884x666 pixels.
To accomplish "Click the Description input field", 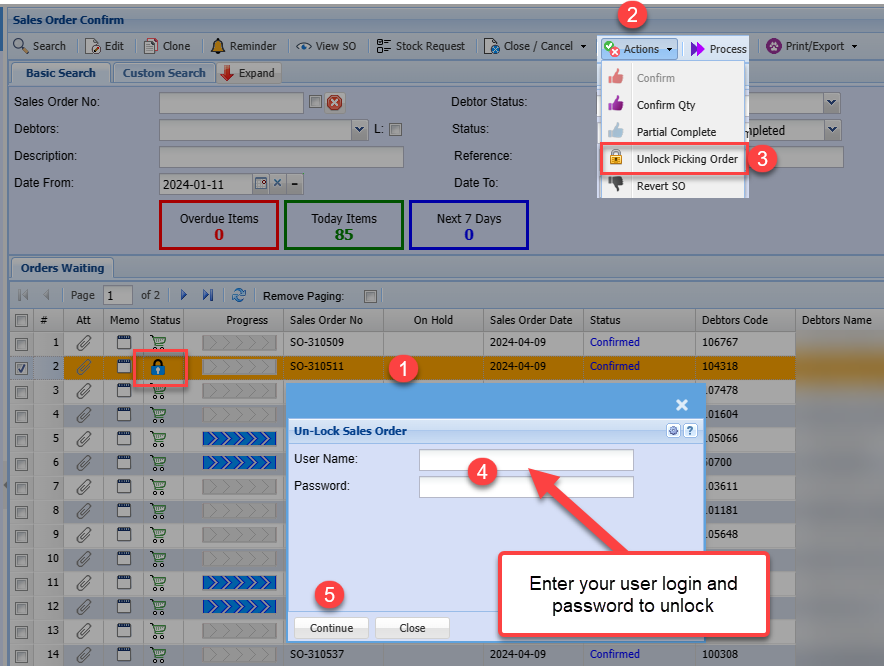I will click(281, 157).
